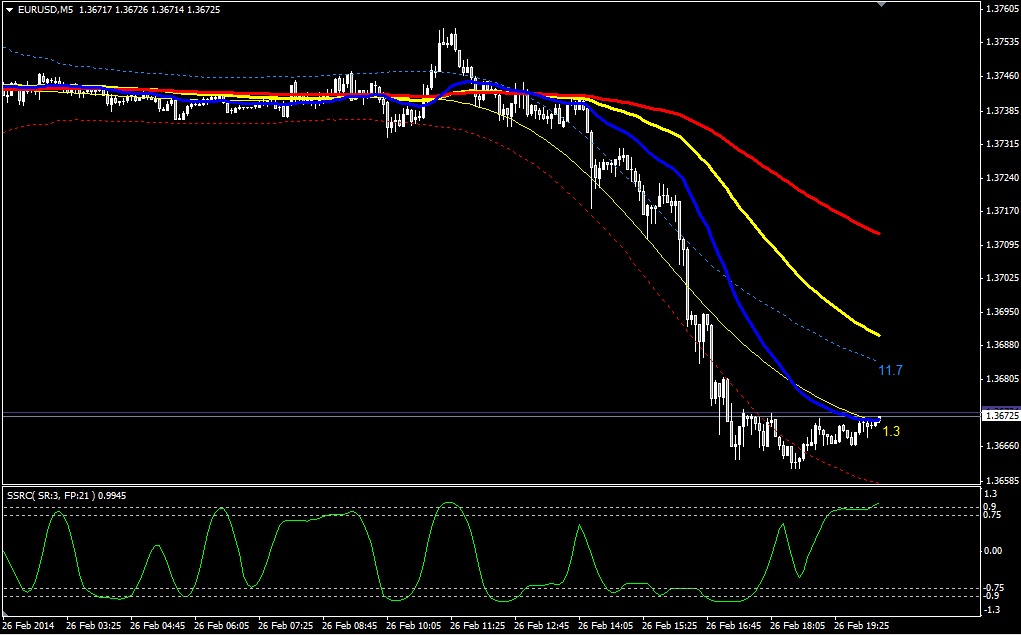Click the 26 Feb 12:45 time label

click(x=542, y=626)
